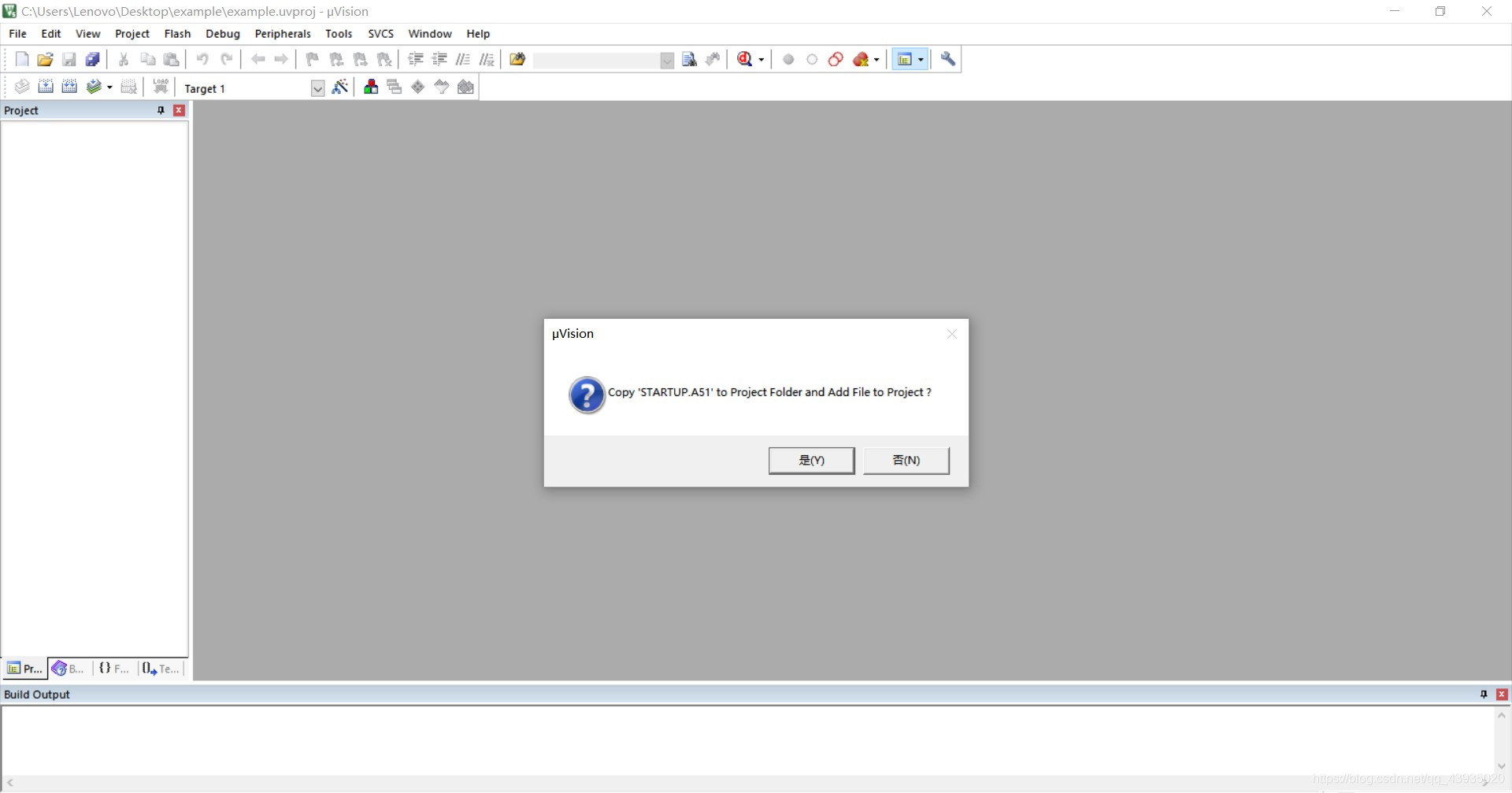The width and height of the screenshot is (1512, 793).
Task: Pin the Project panel with the pushpin
Action: 161,110
